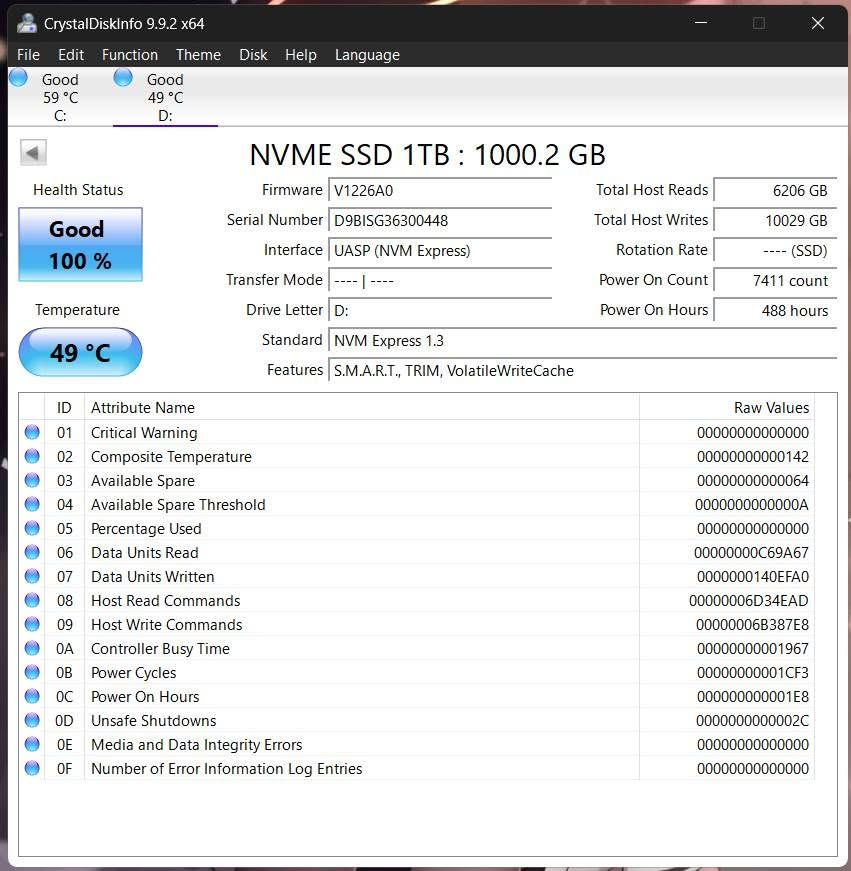Click the D: drive blue status orb
This screenshot has width=851, height=871.
(x=123, y=77)
